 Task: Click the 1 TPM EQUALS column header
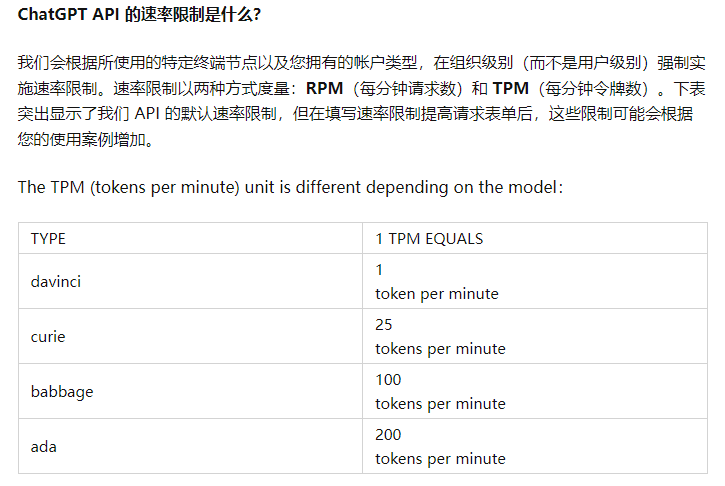(x=429, y=239)
